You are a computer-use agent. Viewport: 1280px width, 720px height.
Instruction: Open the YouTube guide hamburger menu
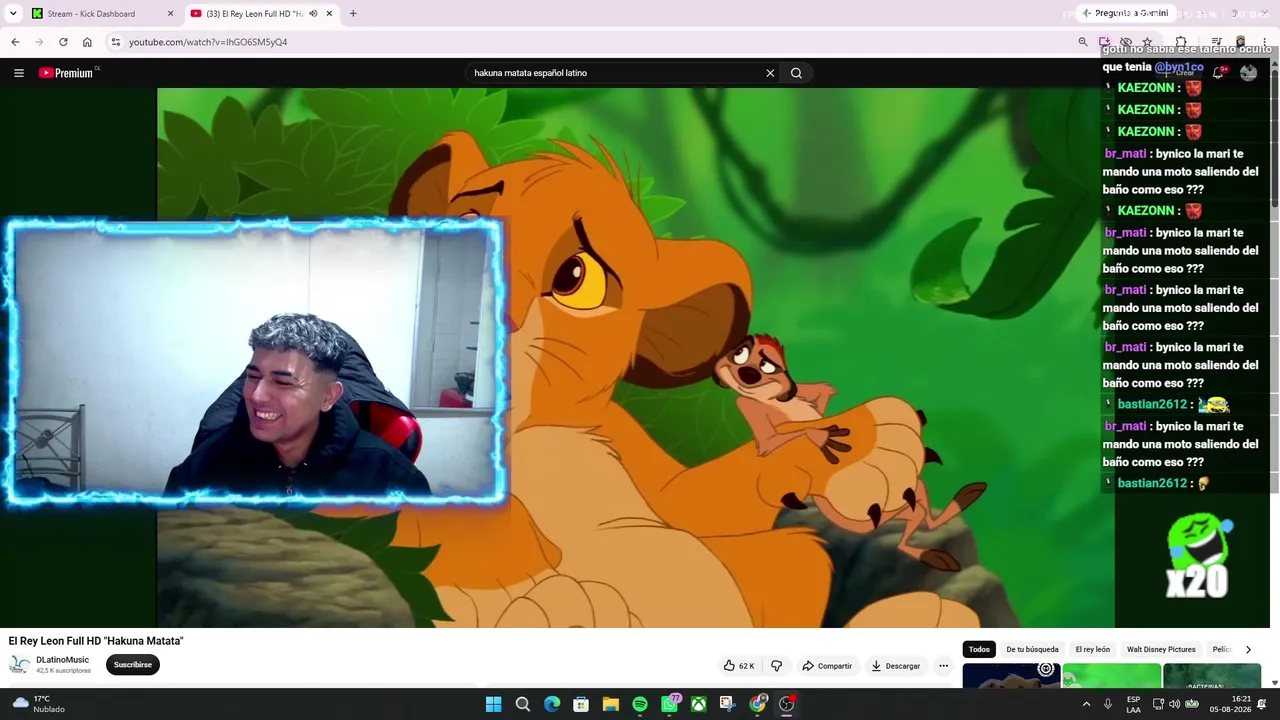19,73
